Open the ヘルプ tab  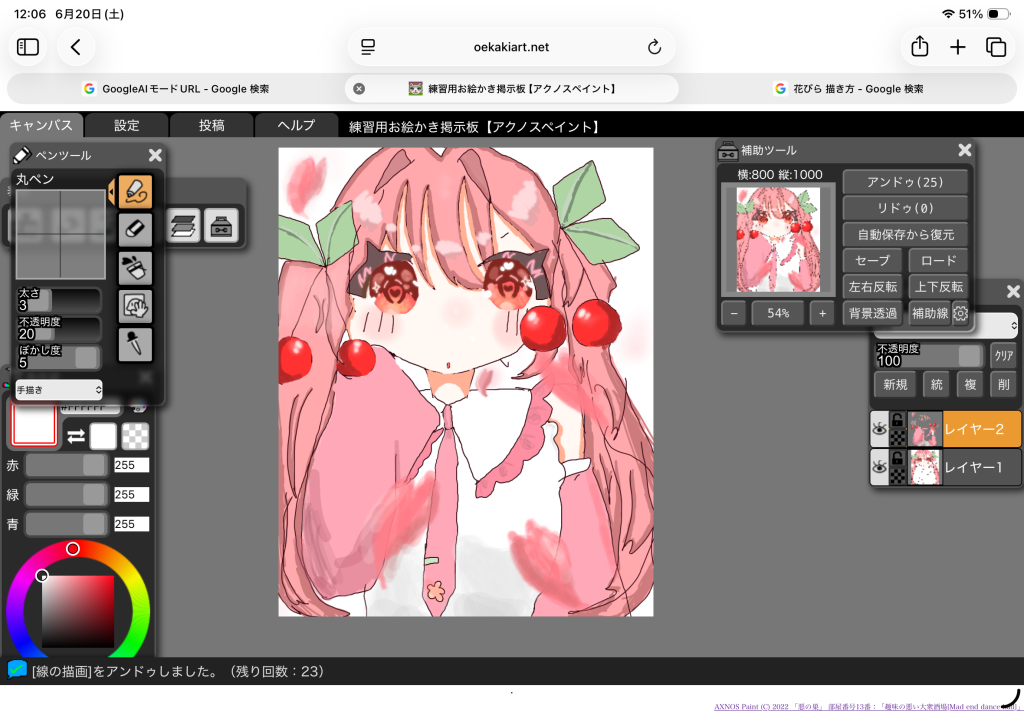296,125
